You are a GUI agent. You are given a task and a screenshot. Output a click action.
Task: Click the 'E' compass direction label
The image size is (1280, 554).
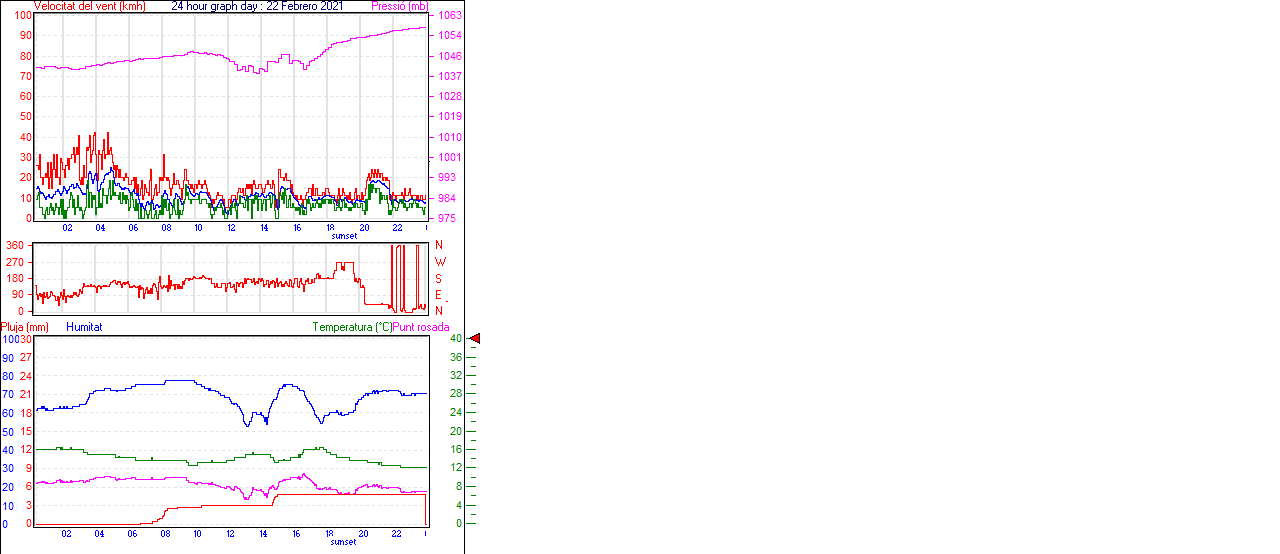(x=438, y=294)
